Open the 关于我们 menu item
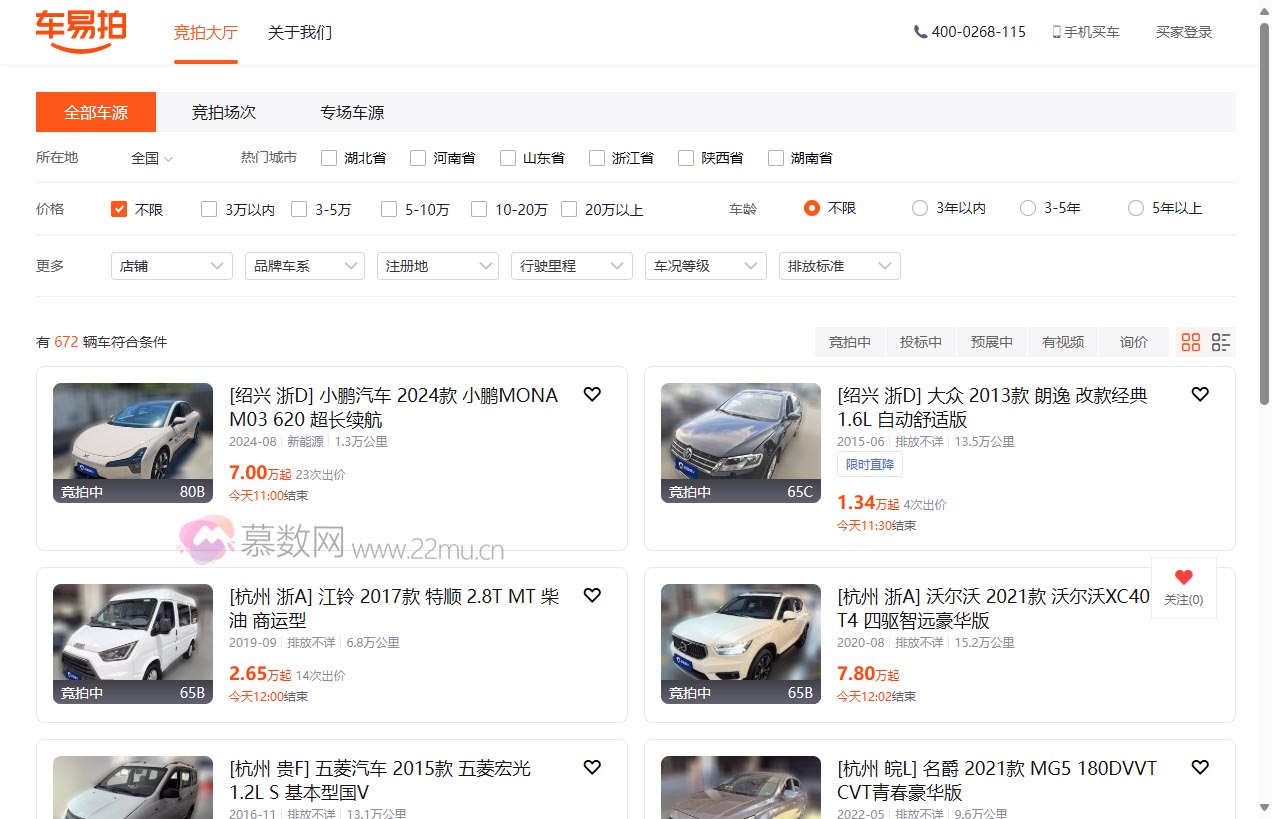 coord(299,31)
